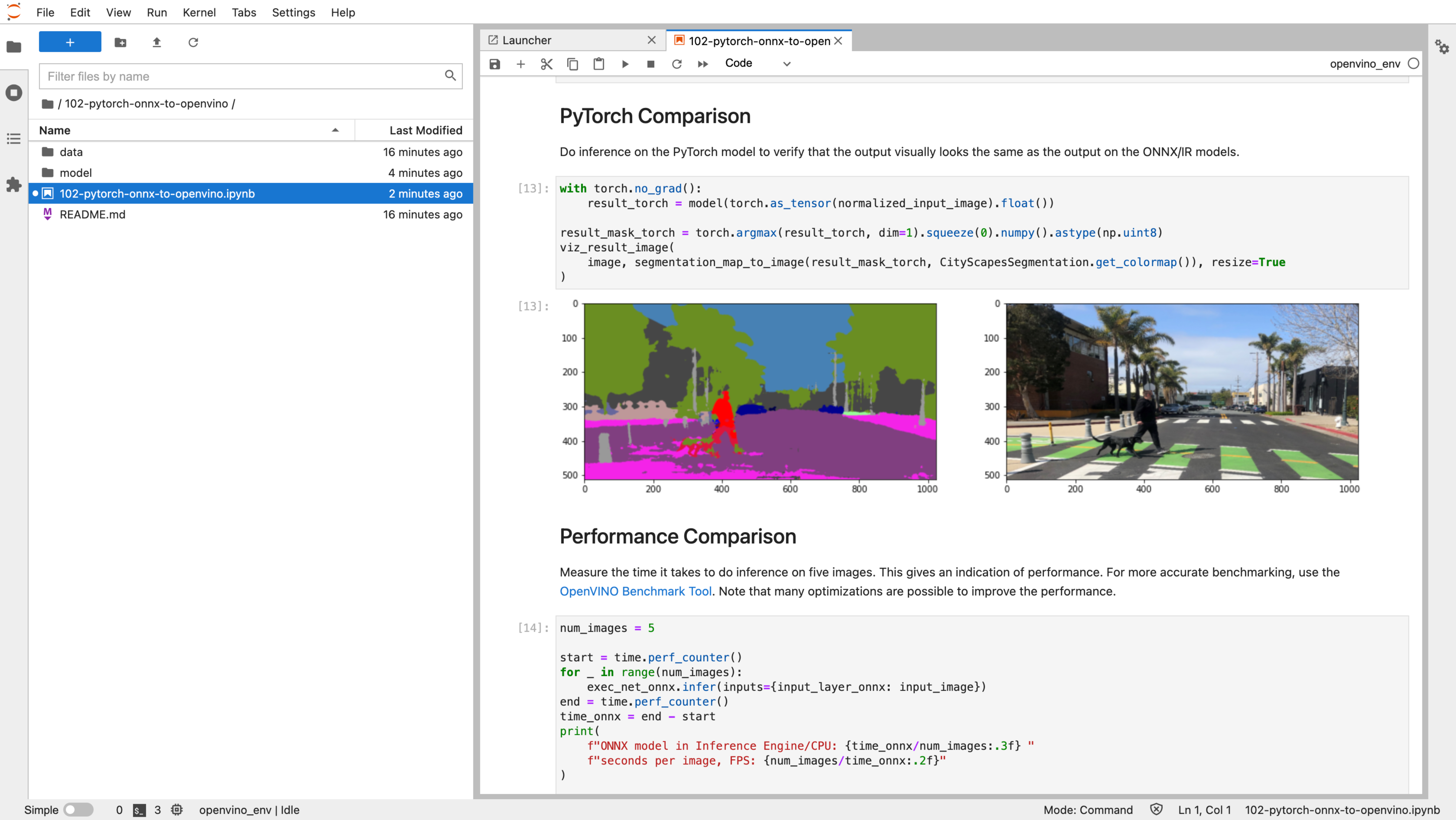1456x820 pixels.
Task: Open the Edit menu
Action: pyautogui.click(x=80, y=12)
